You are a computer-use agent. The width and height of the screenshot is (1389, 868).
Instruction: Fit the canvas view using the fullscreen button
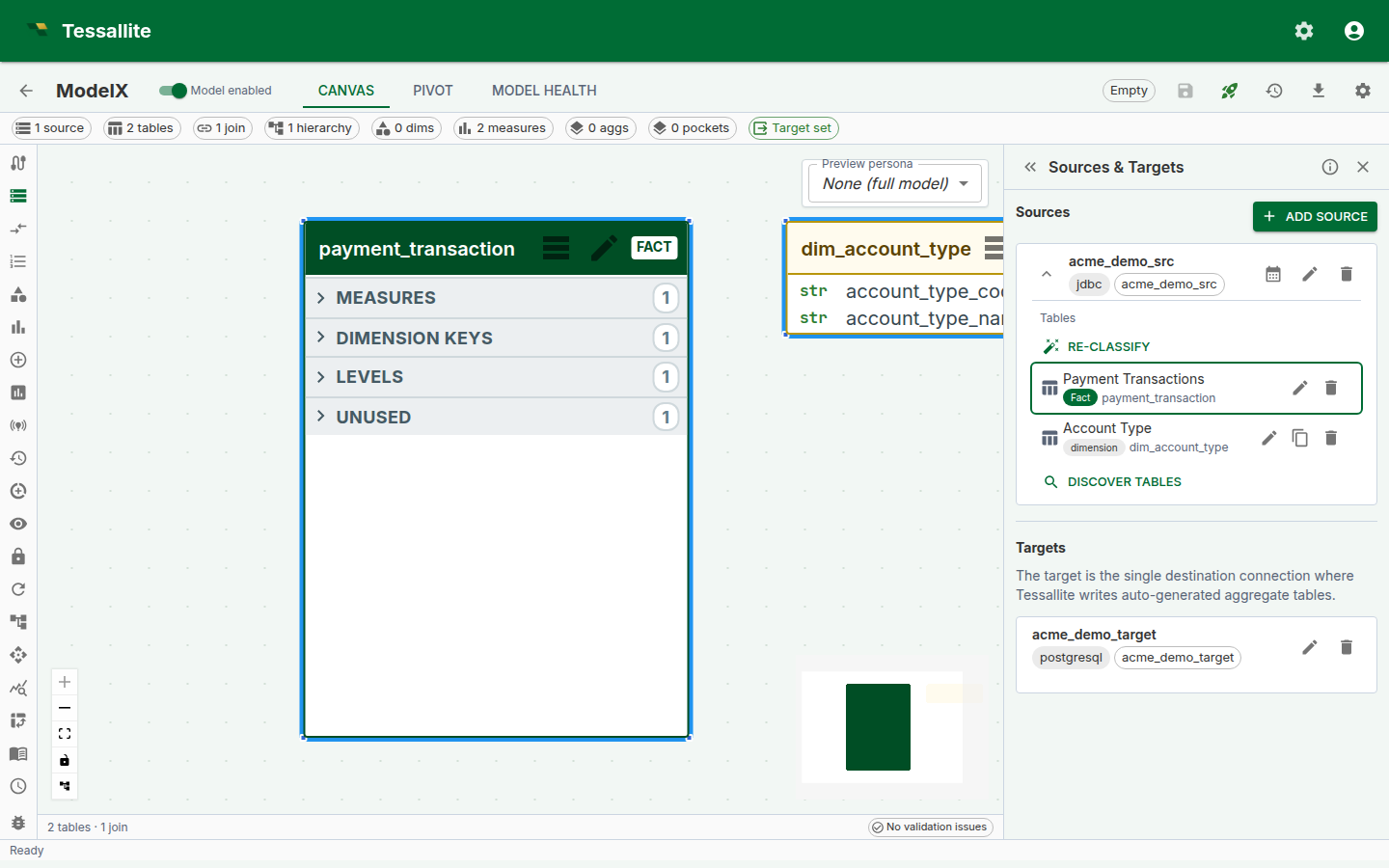click(x=65, y=734)
